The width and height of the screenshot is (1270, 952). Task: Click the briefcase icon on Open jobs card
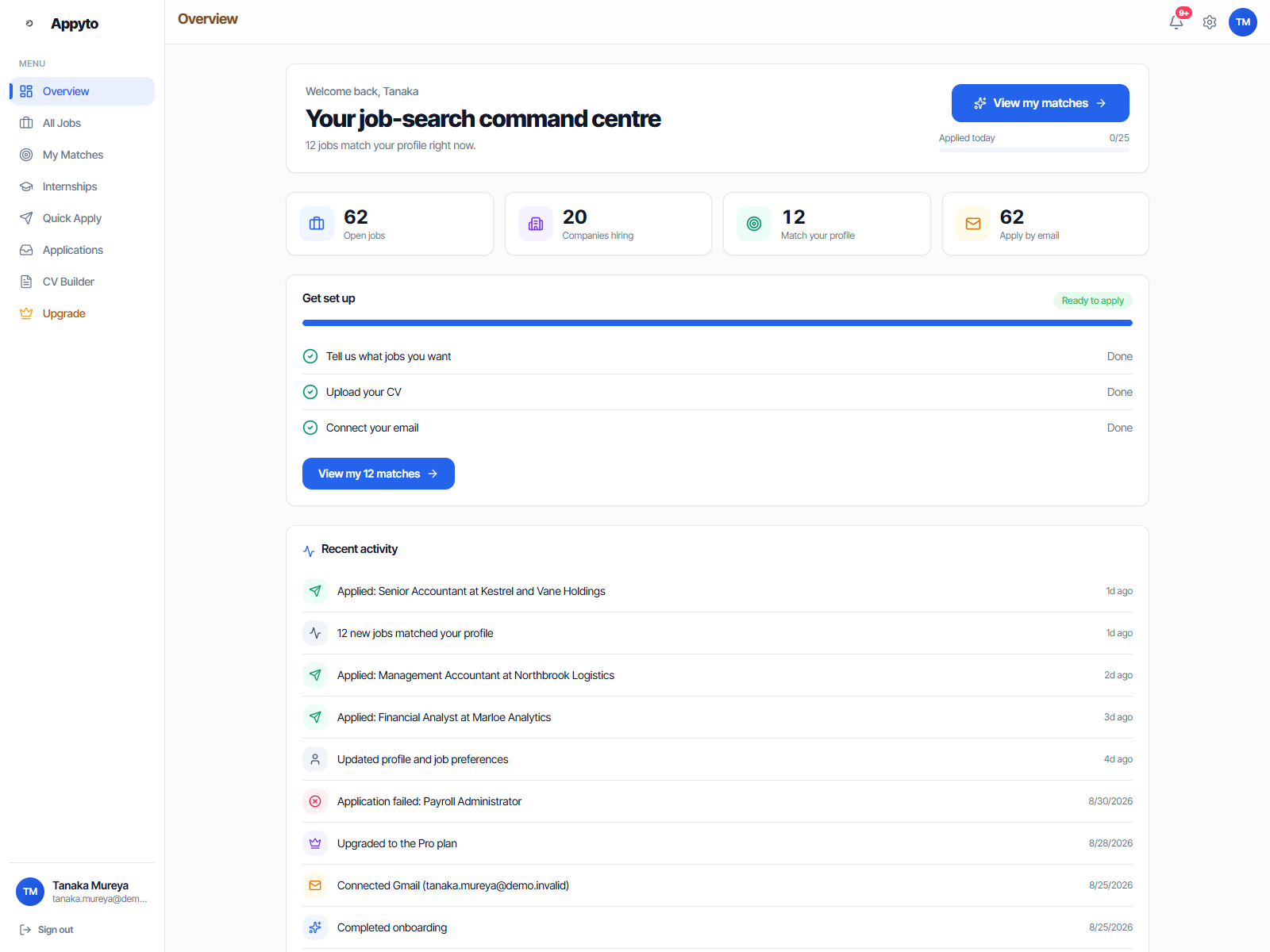[317, 224]
